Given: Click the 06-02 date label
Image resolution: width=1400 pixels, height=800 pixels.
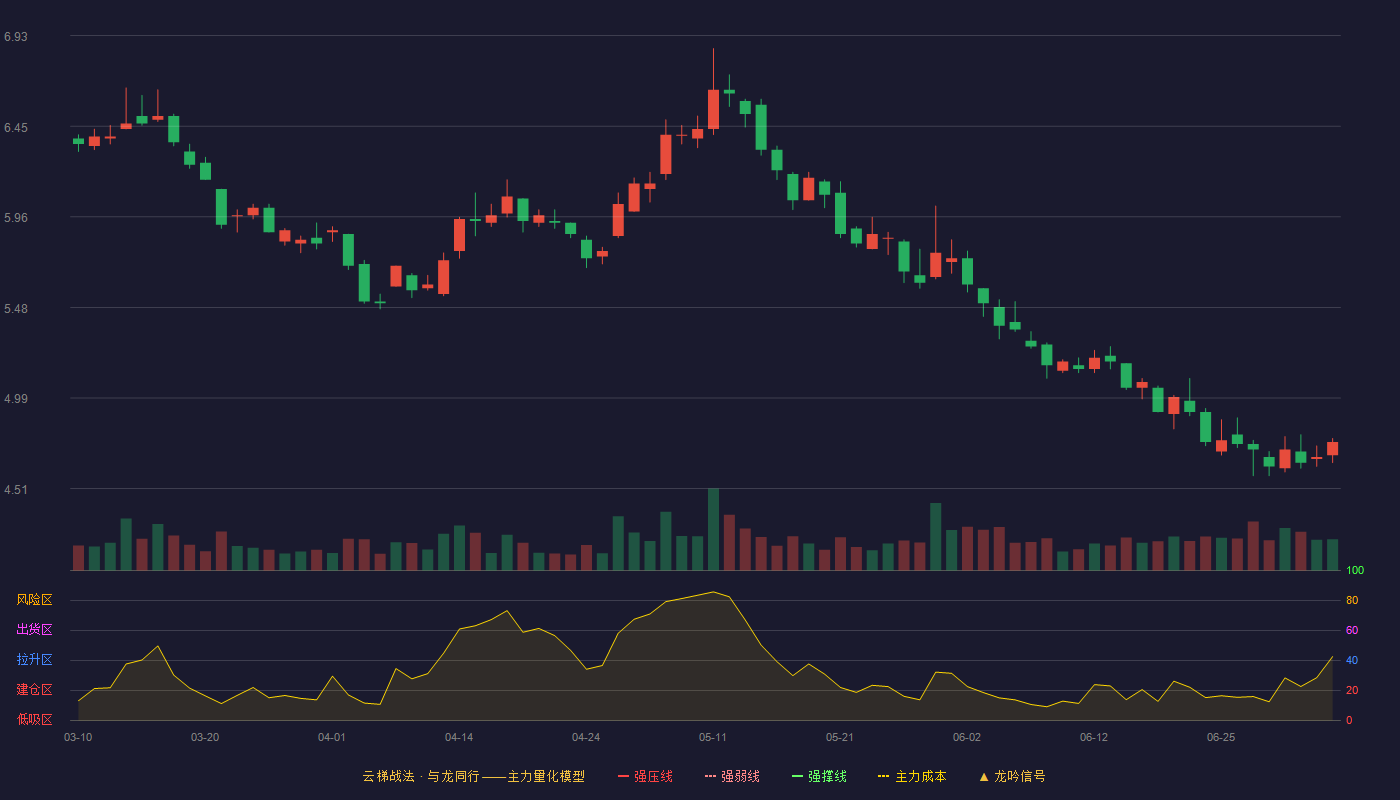Looking at the screenshot, I should point(967,737).
